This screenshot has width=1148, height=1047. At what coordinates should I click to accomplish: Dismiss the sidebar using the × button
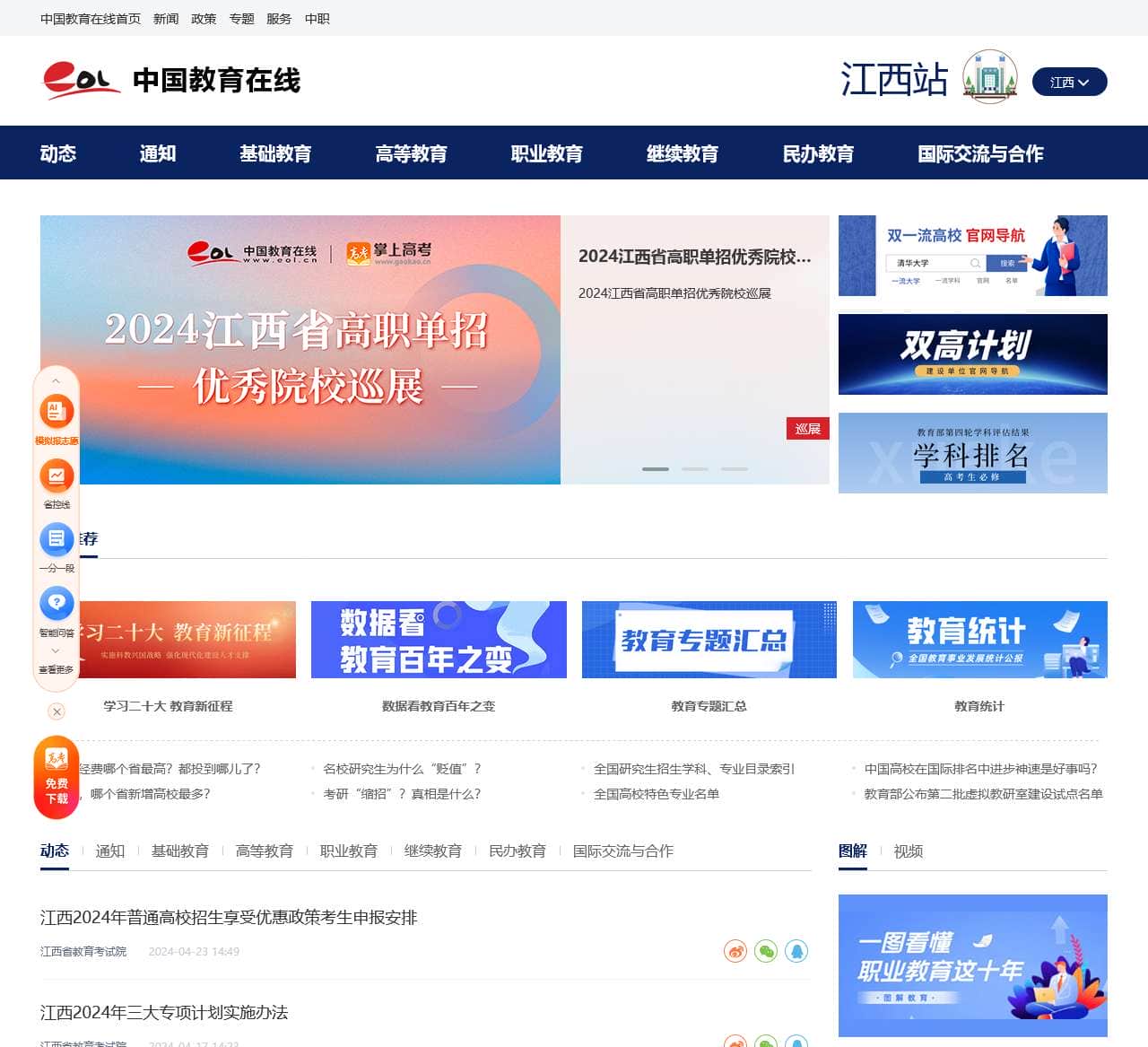coord(56,711)
